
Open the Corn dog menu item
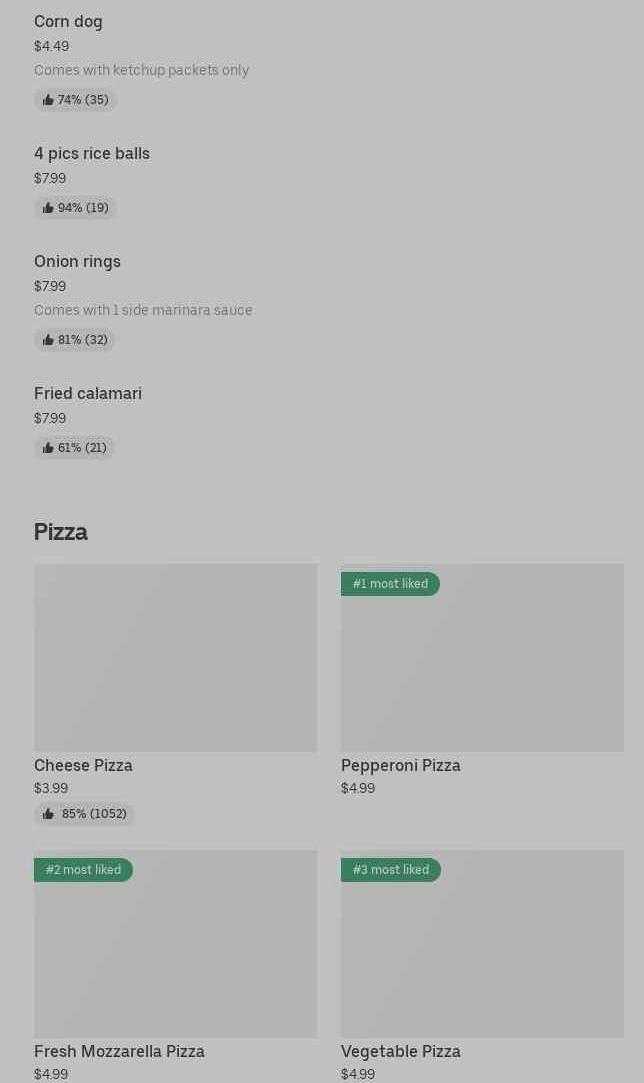68,21
